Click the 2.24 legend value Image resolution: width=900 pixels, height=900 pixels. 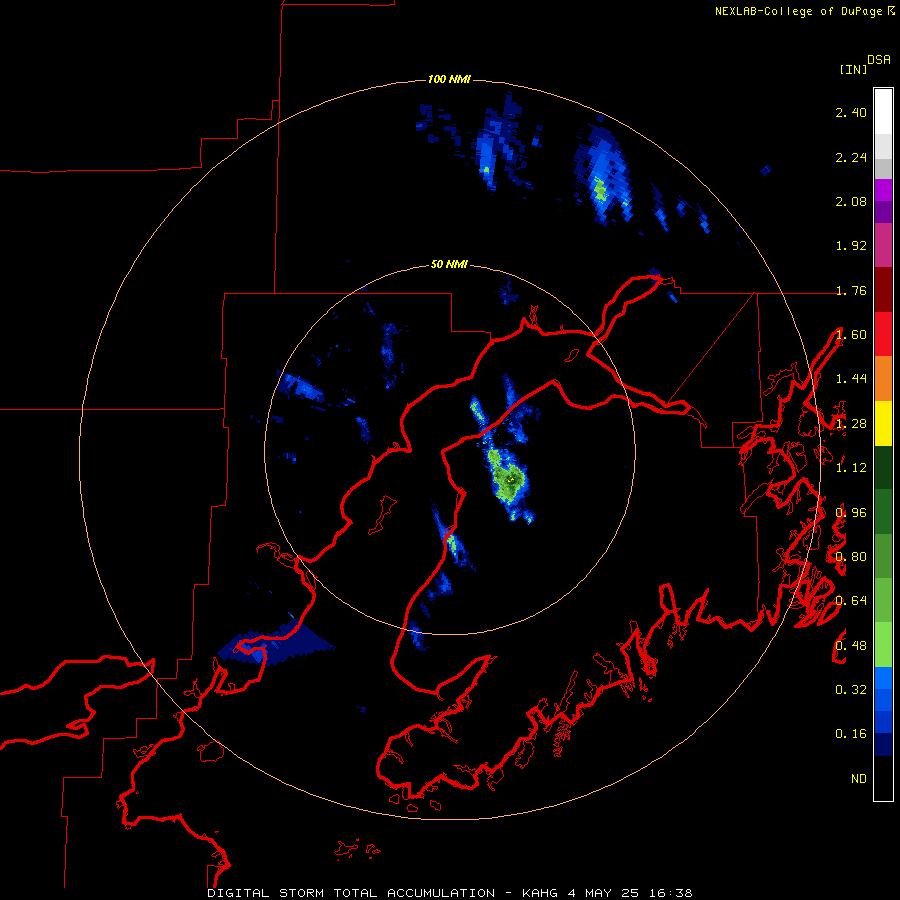[x=851, y=157]
